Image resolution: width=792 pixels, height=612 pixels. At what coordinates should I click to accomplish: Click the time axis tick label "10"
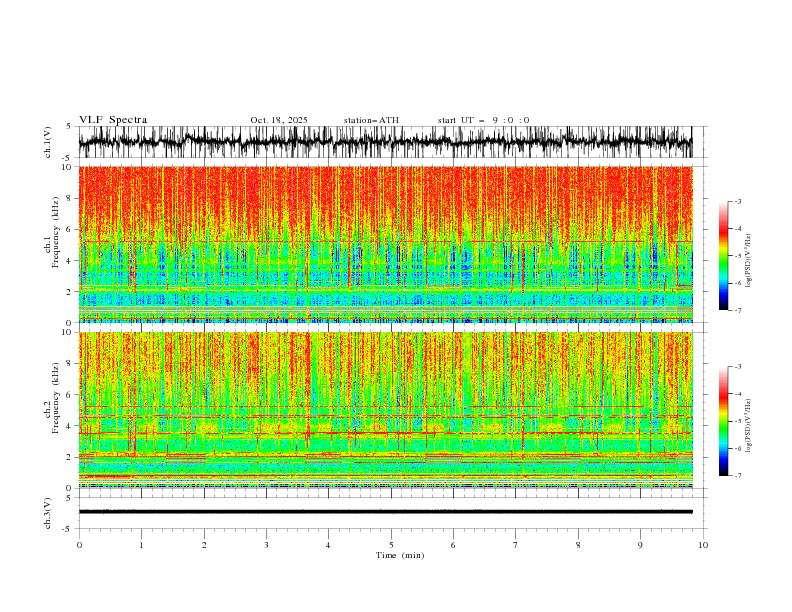[703, 545]
